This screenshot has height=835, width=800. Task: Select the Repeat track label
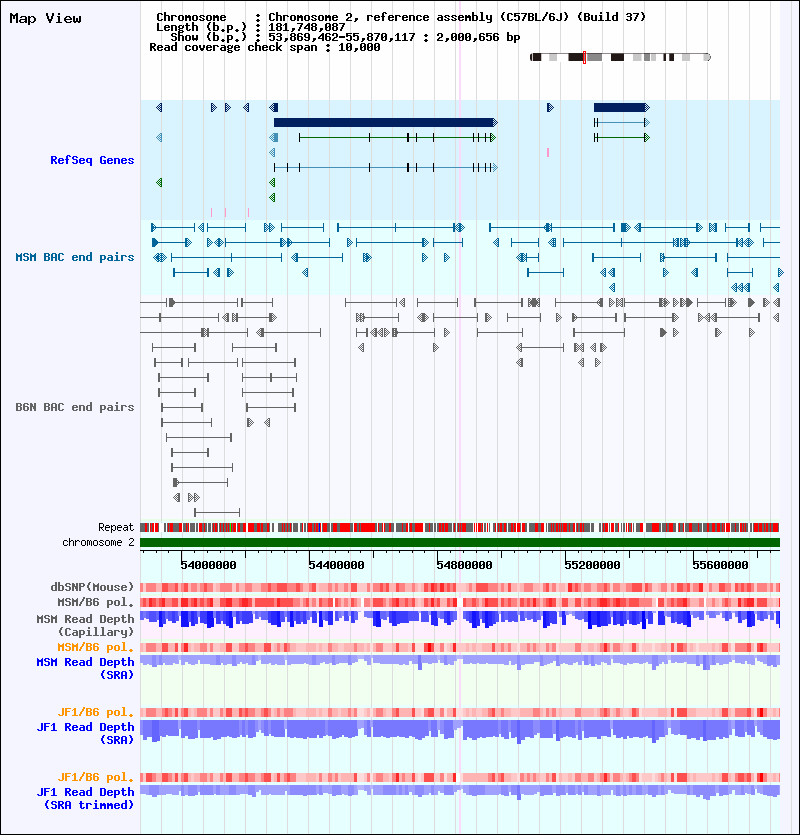pos(116,527)
